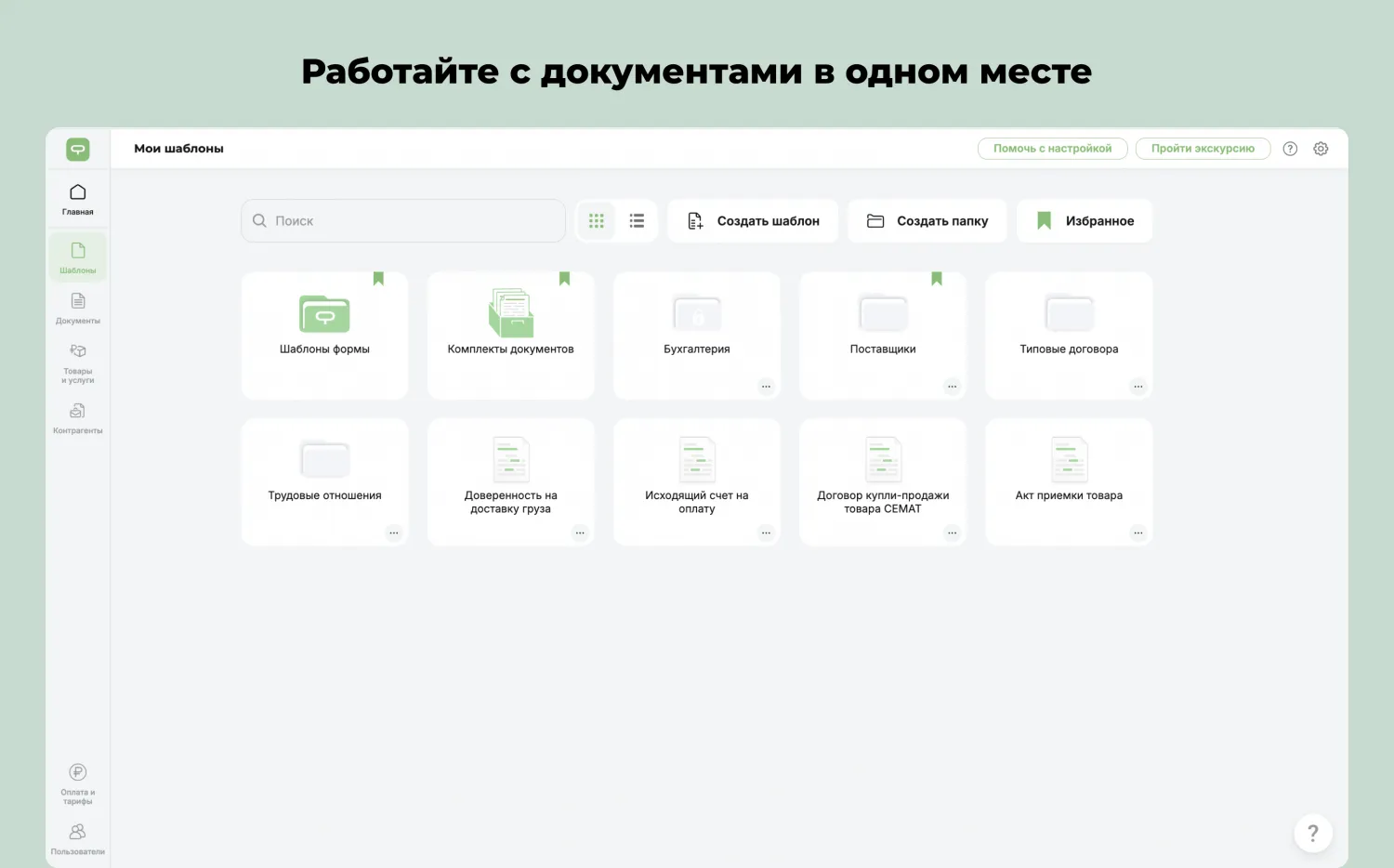Show the Избранное favorites filter

point(1085,221)
